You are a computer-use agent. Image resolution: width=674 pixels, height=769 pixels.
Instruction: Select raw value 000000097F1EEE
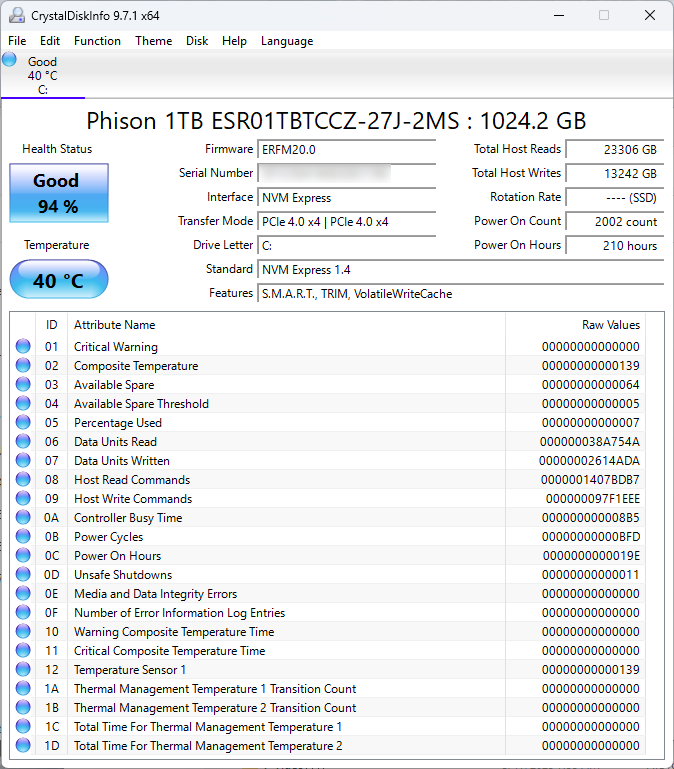click(593, 499)
